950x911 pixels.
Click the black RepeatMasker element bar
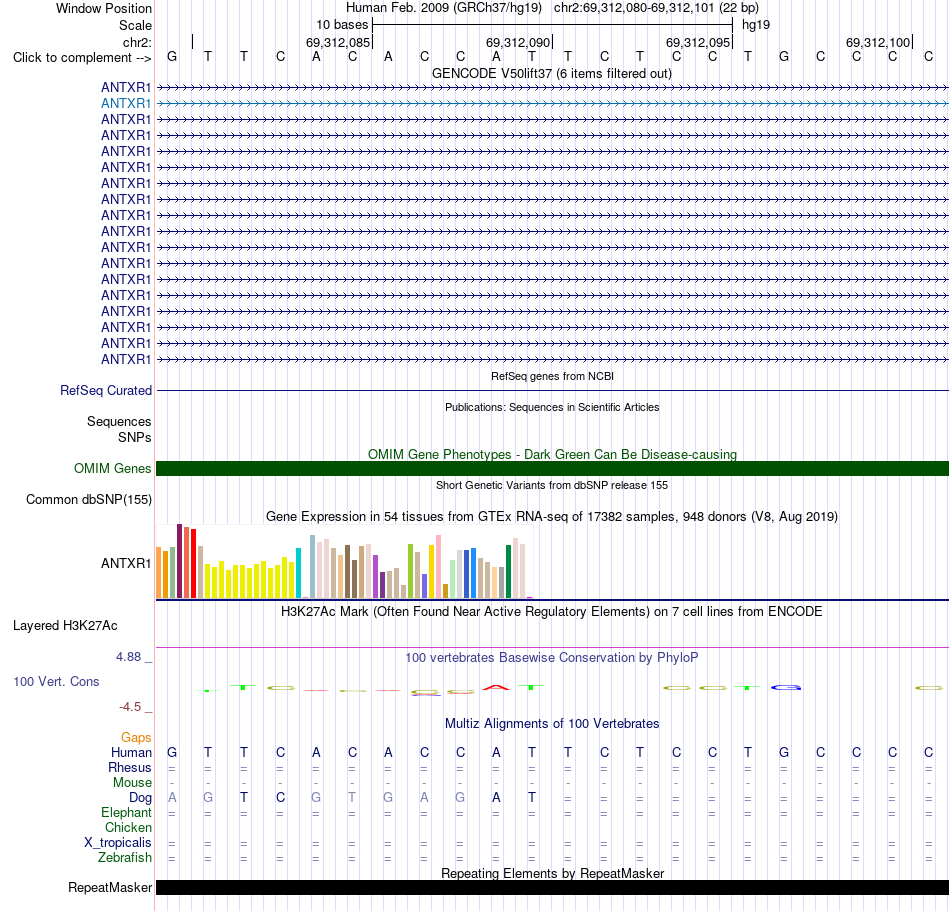pos(553,887)
